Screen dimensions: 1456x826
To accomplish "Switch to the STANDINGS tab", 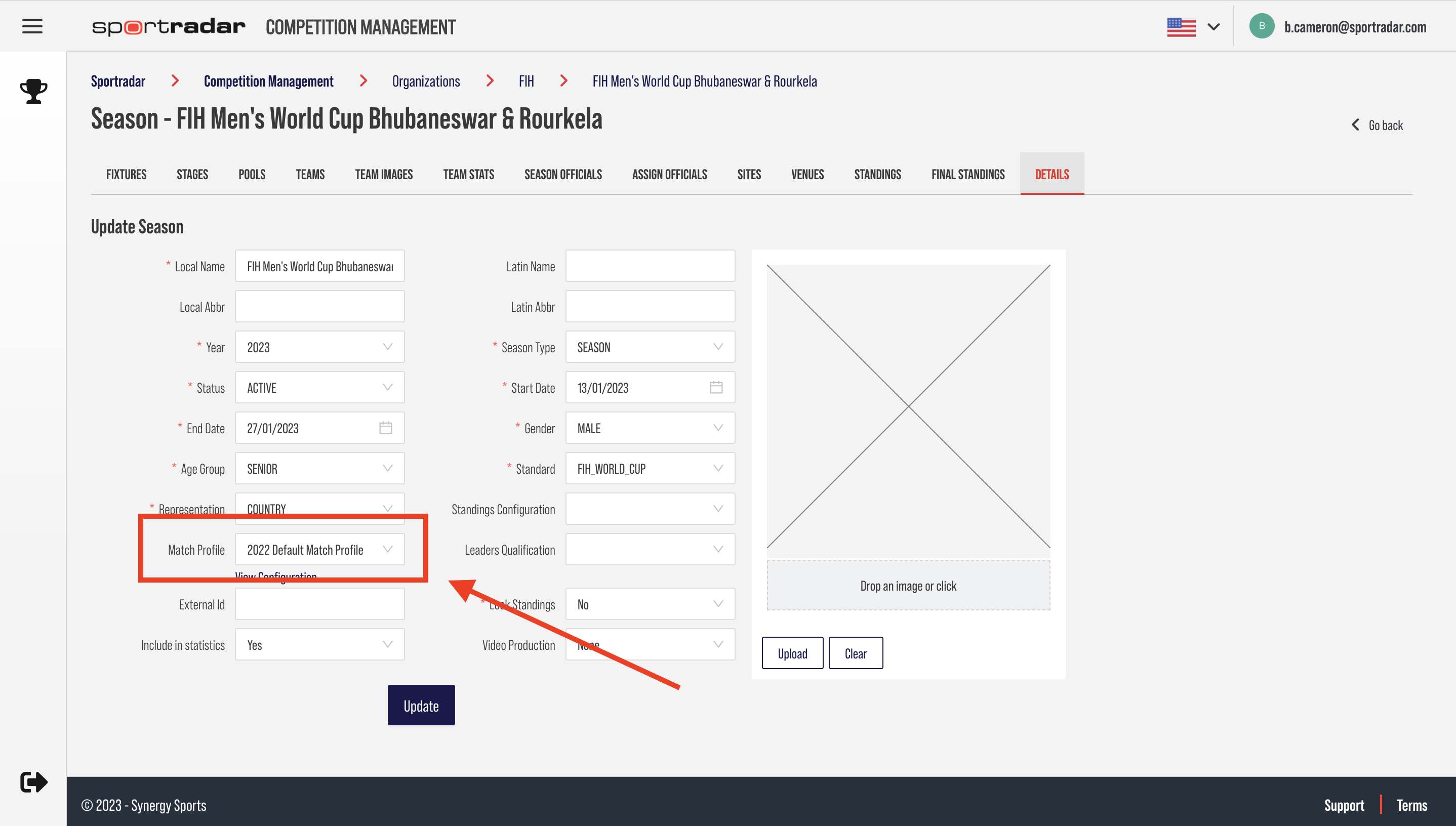I will [x=878, y=174].
